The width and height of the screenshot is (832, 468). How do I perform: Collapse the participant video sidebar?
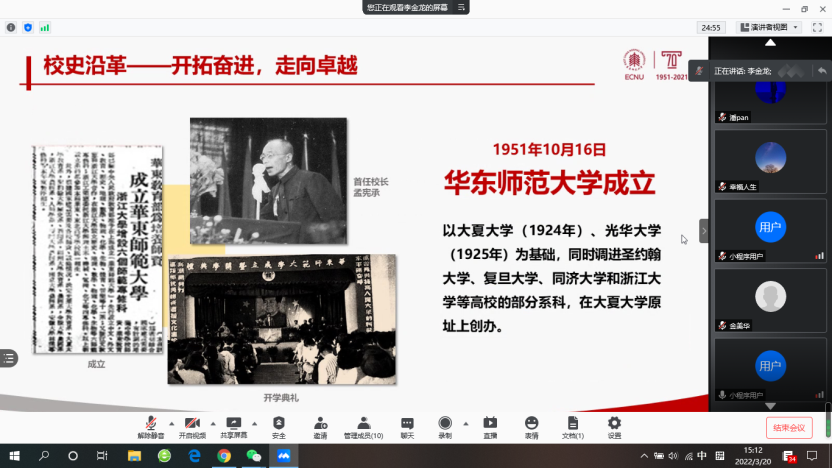703,230
